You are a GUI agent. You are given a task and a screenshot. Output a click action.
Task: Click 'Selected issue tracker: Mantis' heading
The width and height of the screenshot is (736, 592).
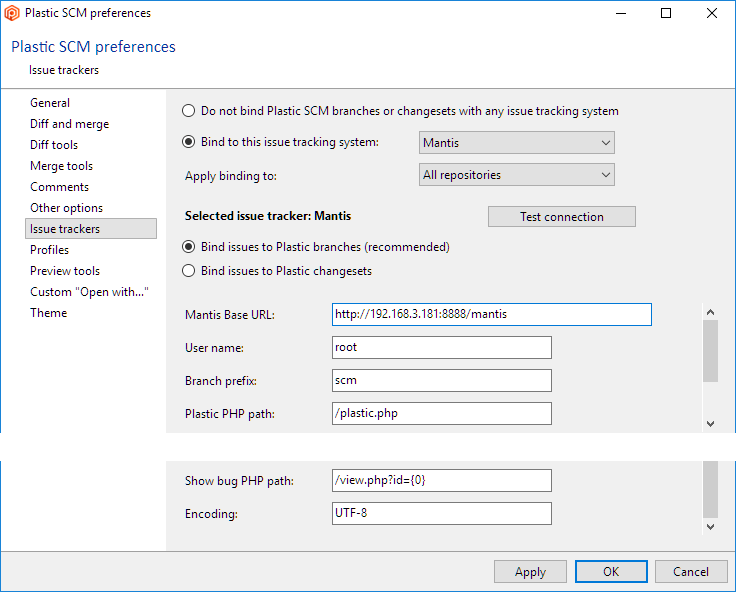pyautogui.click(x=268, y=216)
